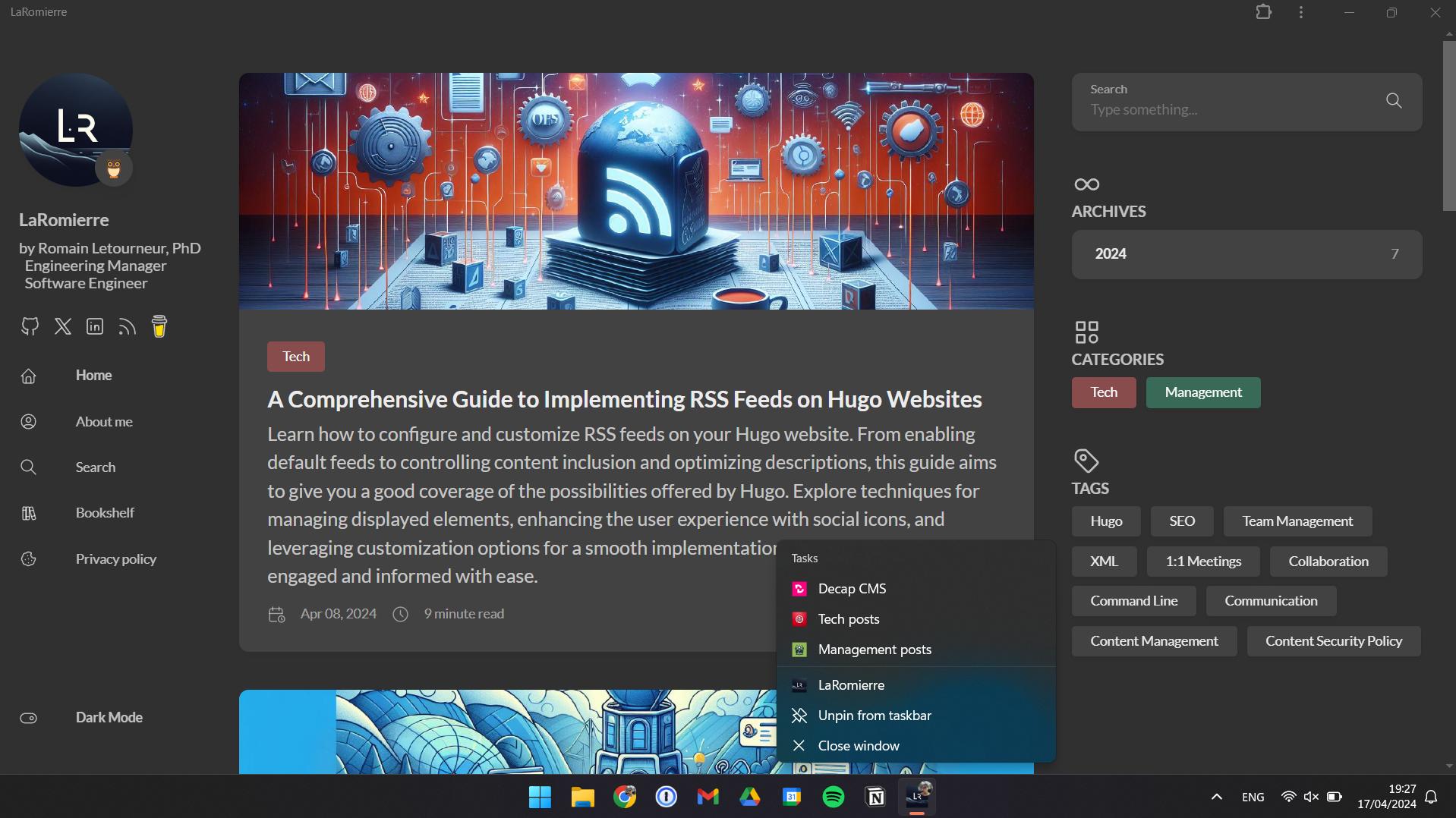Image resolution: width=1456 pixels, height=818 pixels.
Task: Open the Privacy policy link
Action: coord(116,559)
